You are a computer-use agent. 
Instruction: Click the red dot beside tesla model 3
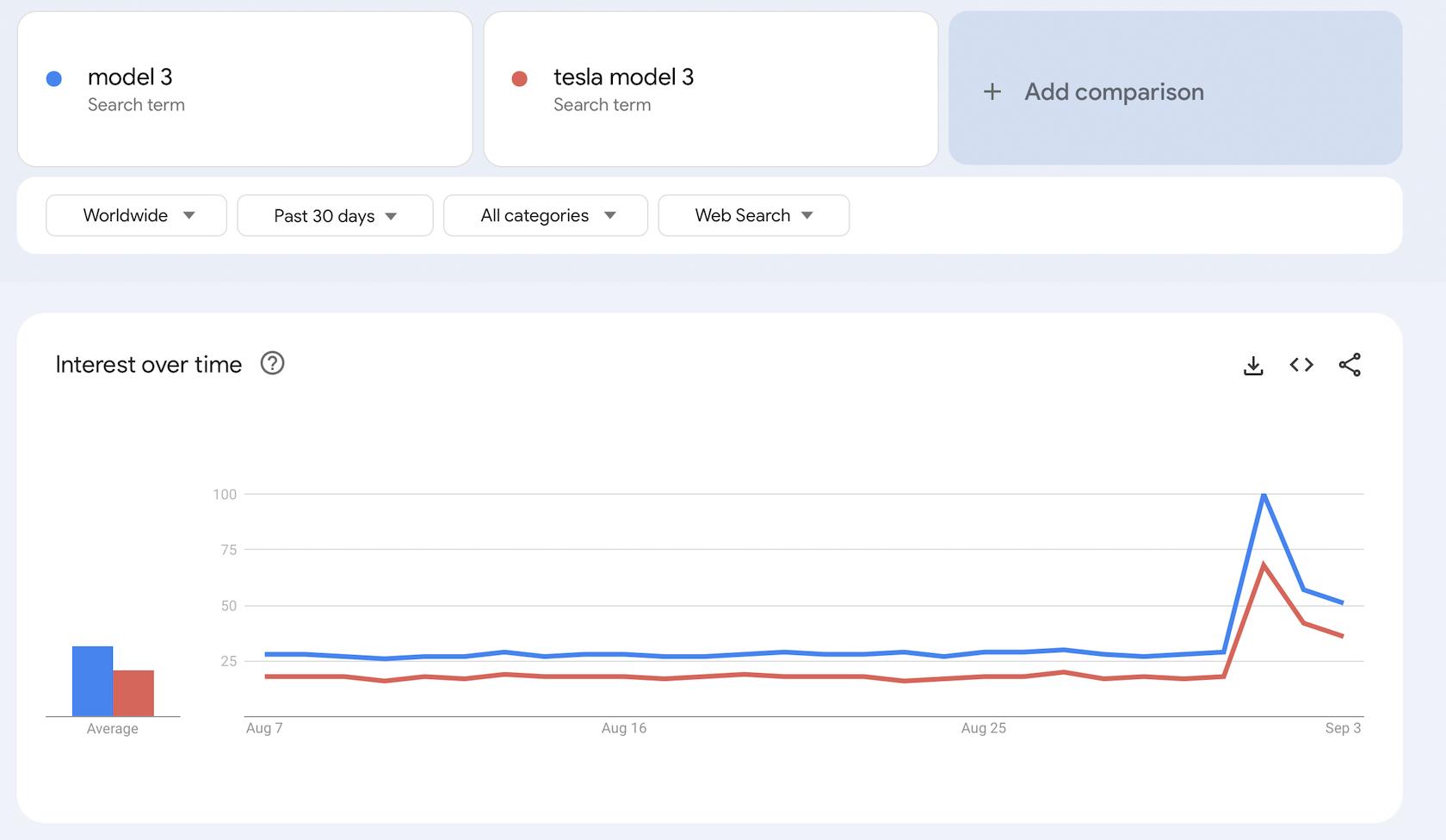(x=520, y=79)
